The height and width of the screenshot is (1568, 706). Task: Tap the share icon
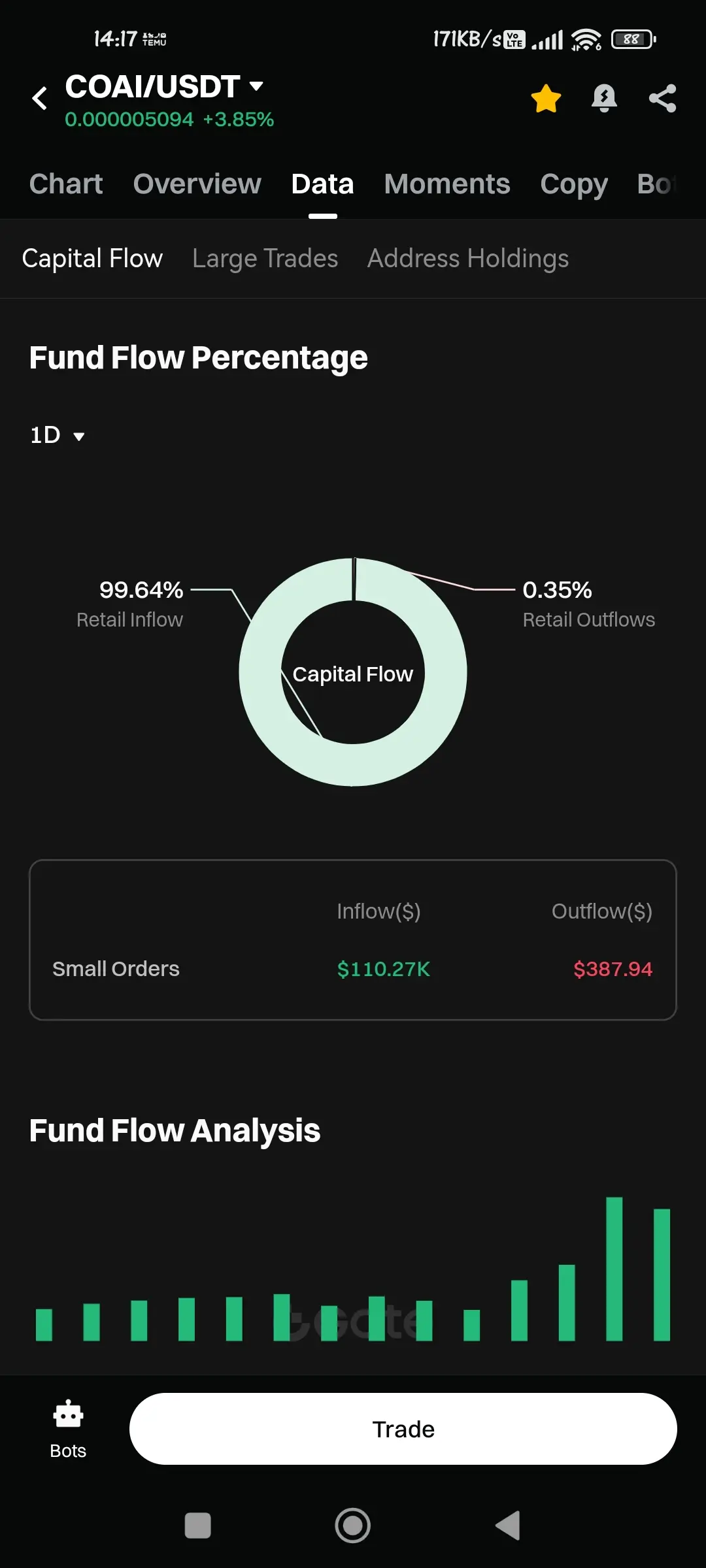662,99
